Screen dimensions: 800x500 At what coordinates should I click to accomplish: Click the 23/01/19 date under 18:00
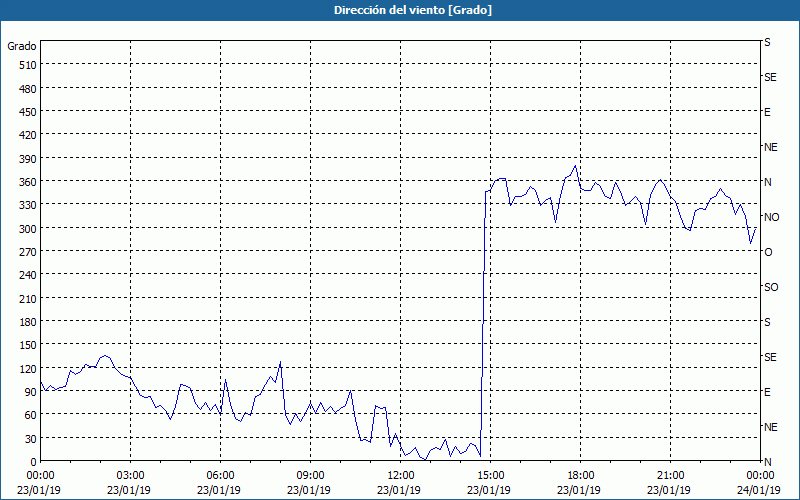[579, 490]
